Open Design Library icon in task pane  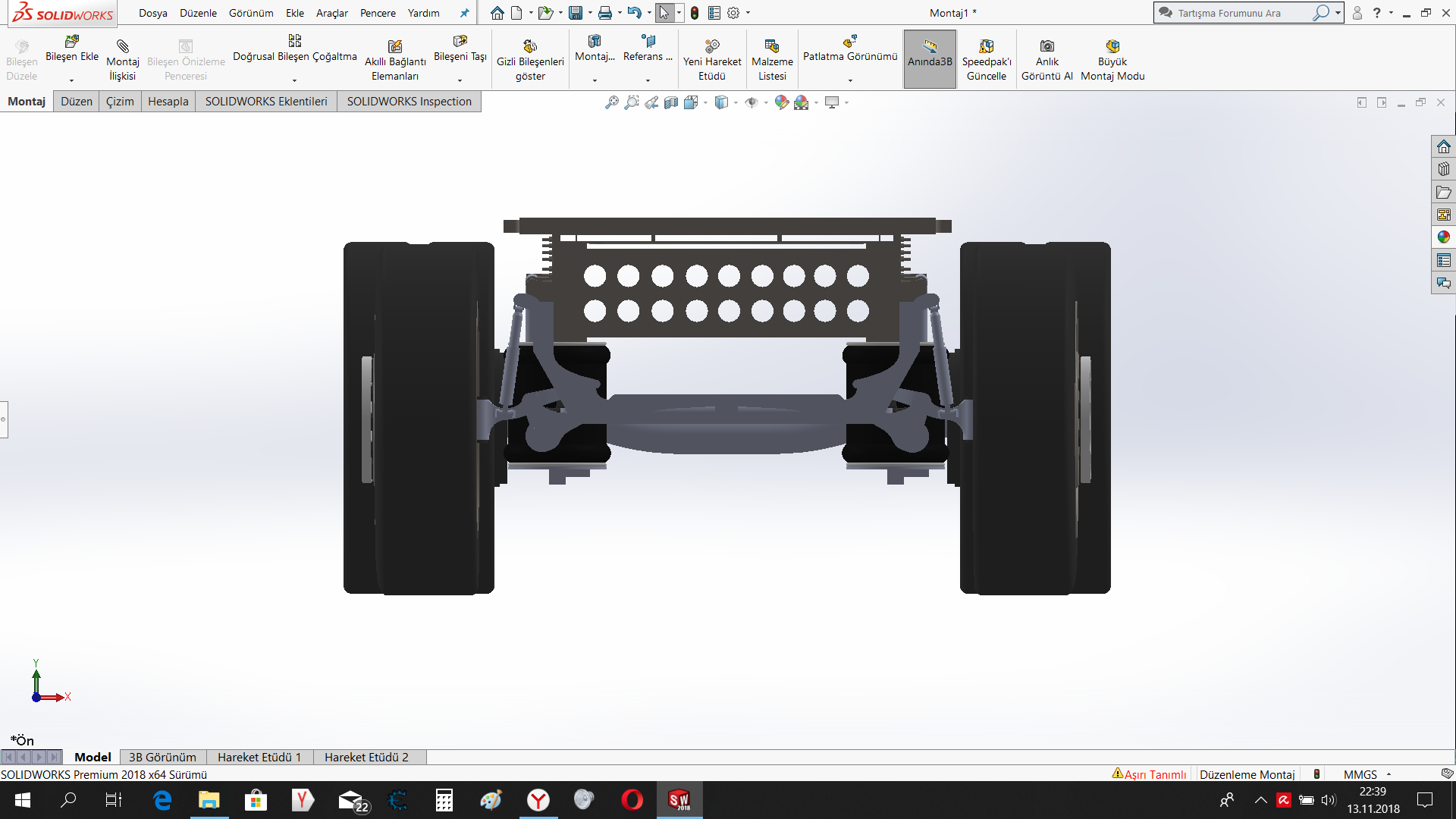[1444, 169]
